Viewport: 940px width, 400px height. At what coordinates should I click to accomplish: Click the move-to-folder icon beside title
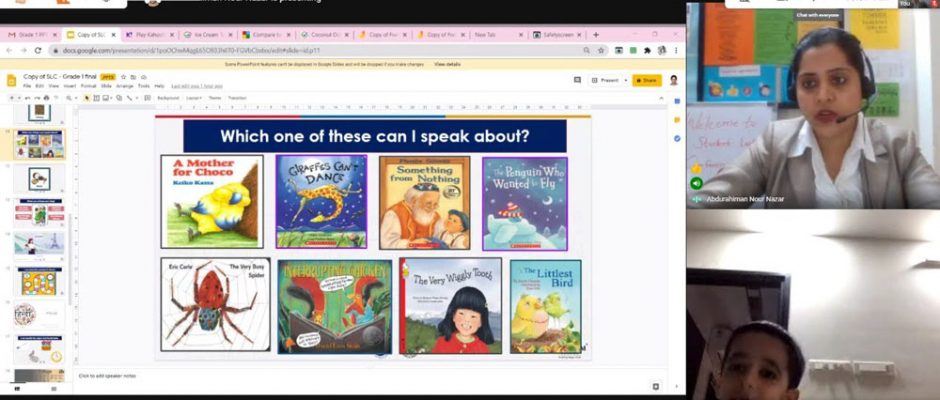tap(133, 77)
